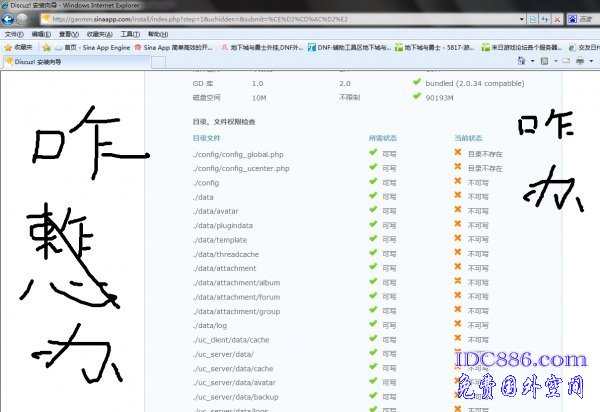Click the green check for ./config/config_global.php
This screenshot has height=412, width=600.
tap(373, 154)
